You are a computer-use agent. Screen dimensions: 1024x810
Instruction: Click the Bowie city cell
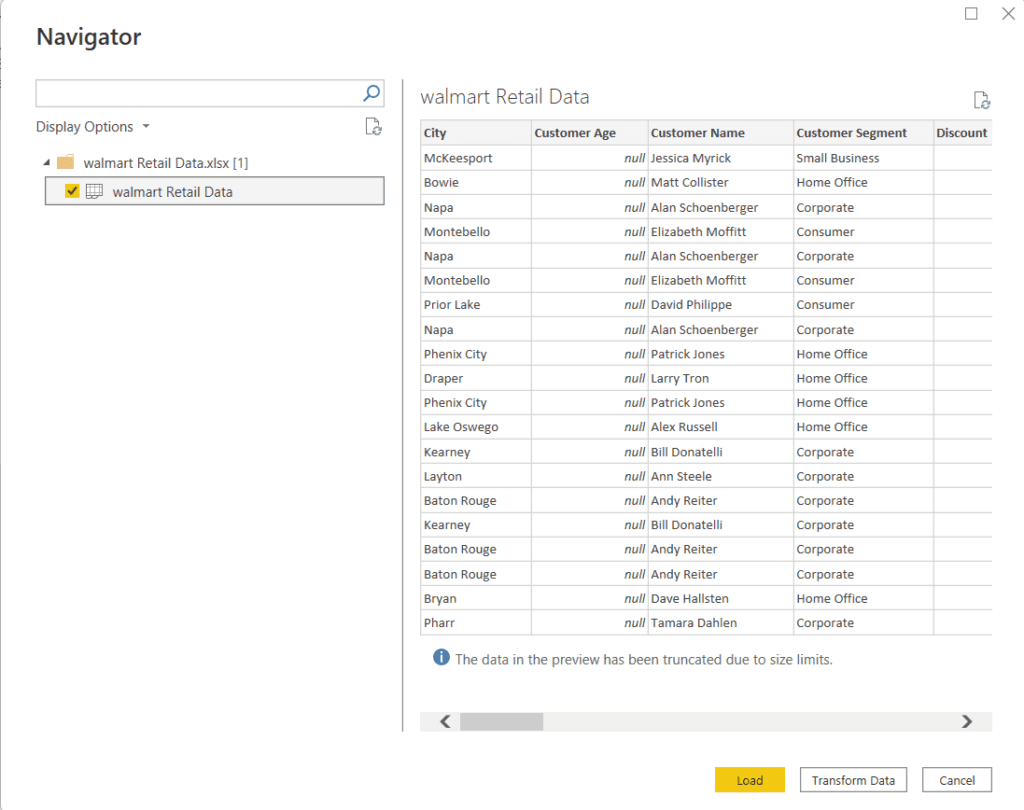[476, 182]
